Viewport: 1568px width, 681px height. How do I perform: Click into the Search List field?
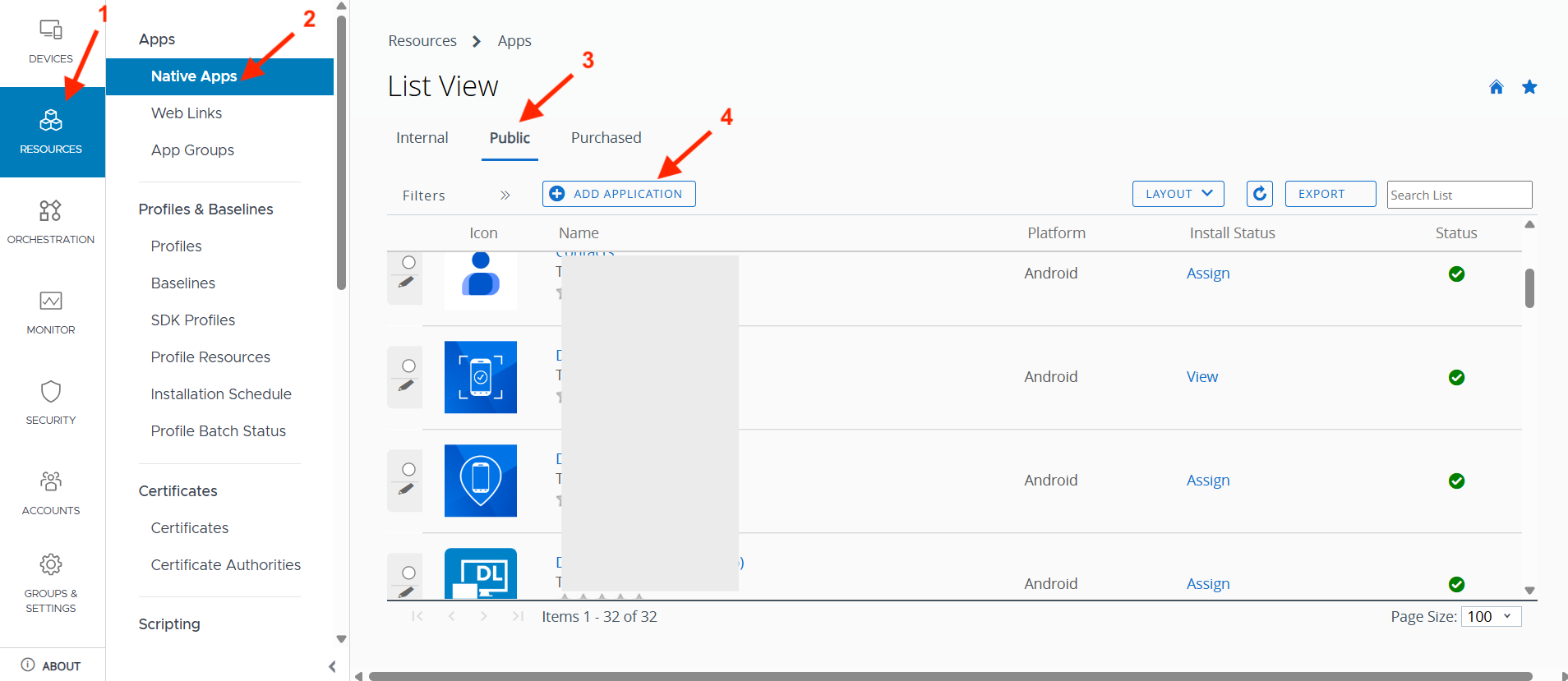1459,195
